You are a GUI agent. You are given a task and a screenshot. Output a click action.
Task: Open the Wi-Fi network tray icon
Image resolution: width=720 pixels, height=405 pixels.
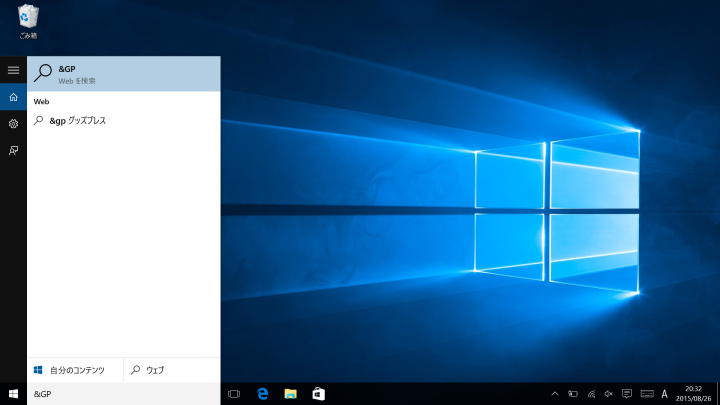tap(591, 394)
